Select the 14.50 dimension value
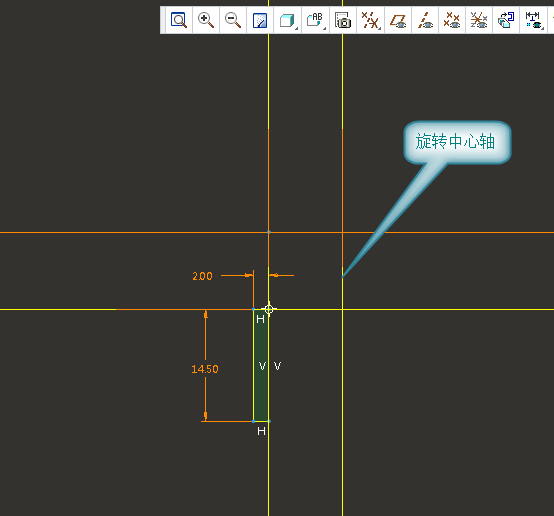This screenshot has width=554, height=516. click(x=205, y=369)
